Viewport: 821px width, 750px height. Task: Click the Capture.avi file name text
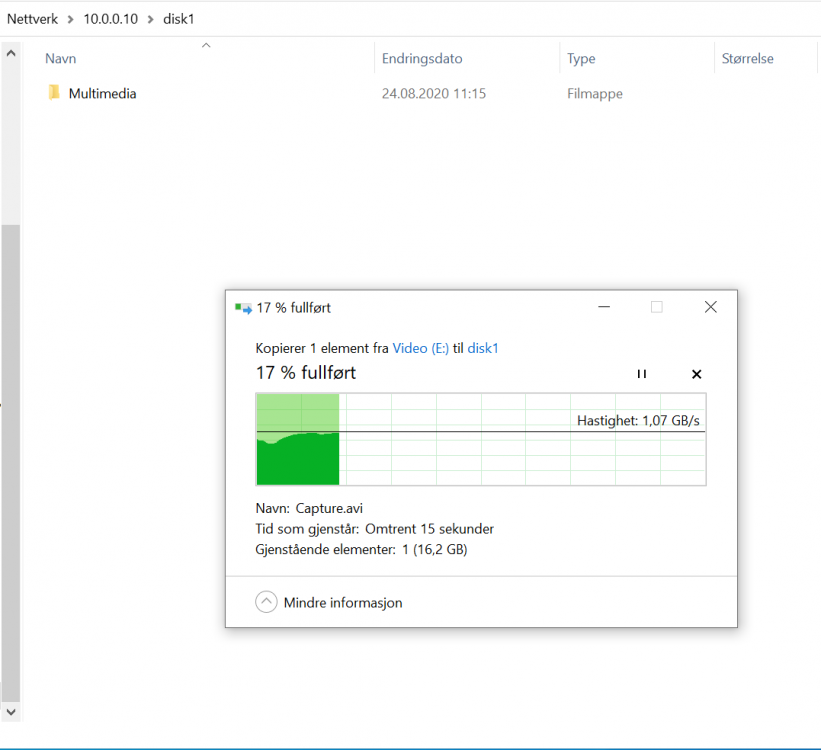[329, 508]
